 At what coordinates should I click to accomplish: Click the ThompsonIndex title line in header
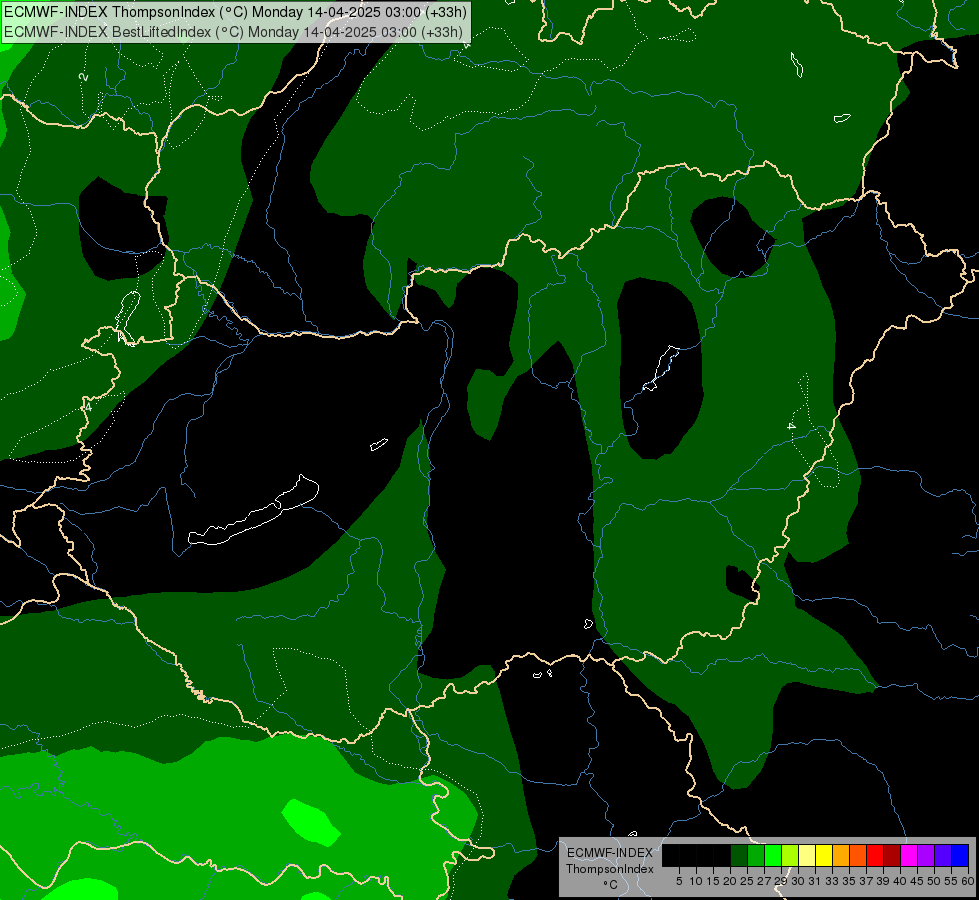click(x=235, y=12)
